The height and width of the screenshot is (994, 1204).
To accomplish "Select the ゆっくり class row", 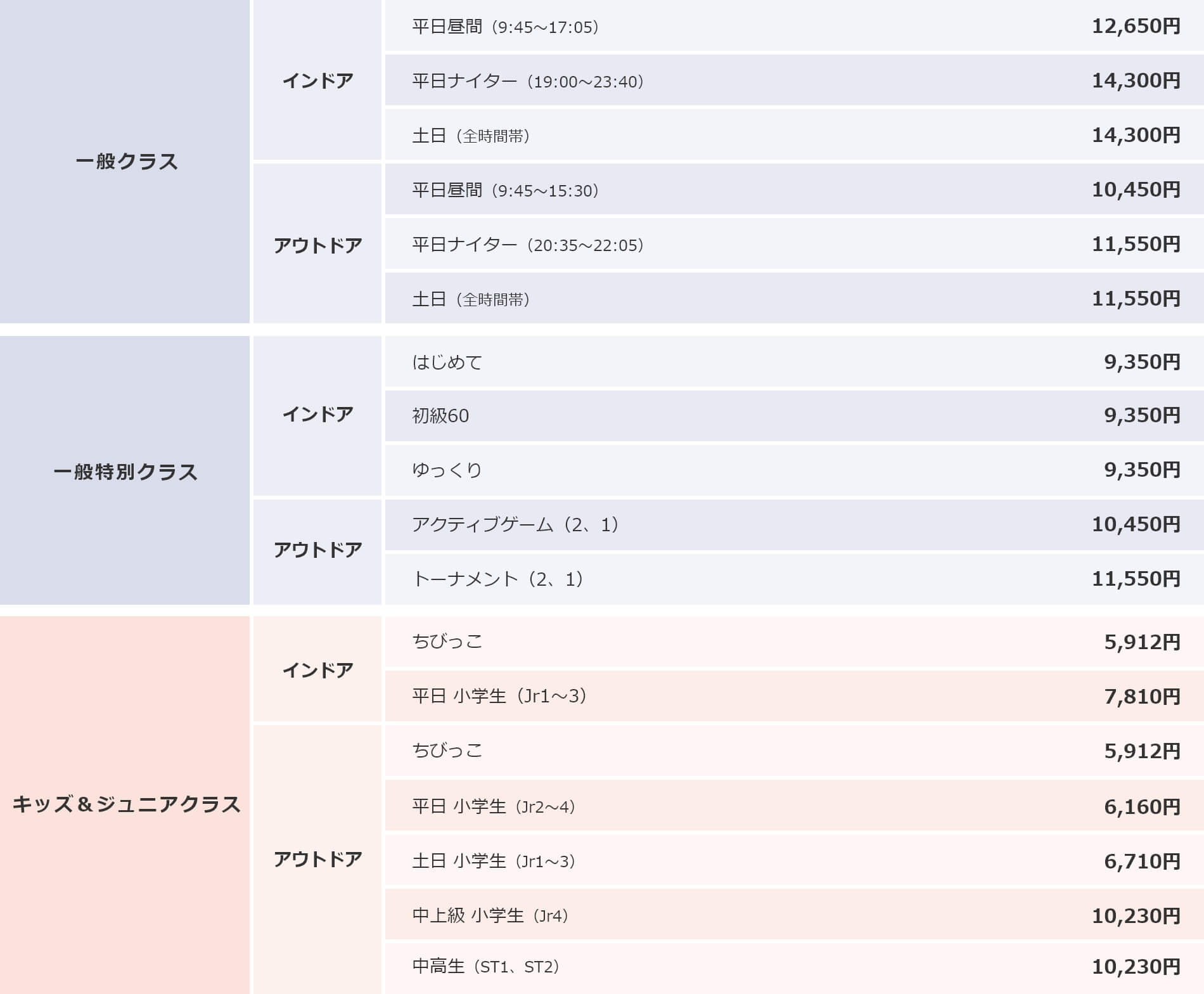I will 795,470.
